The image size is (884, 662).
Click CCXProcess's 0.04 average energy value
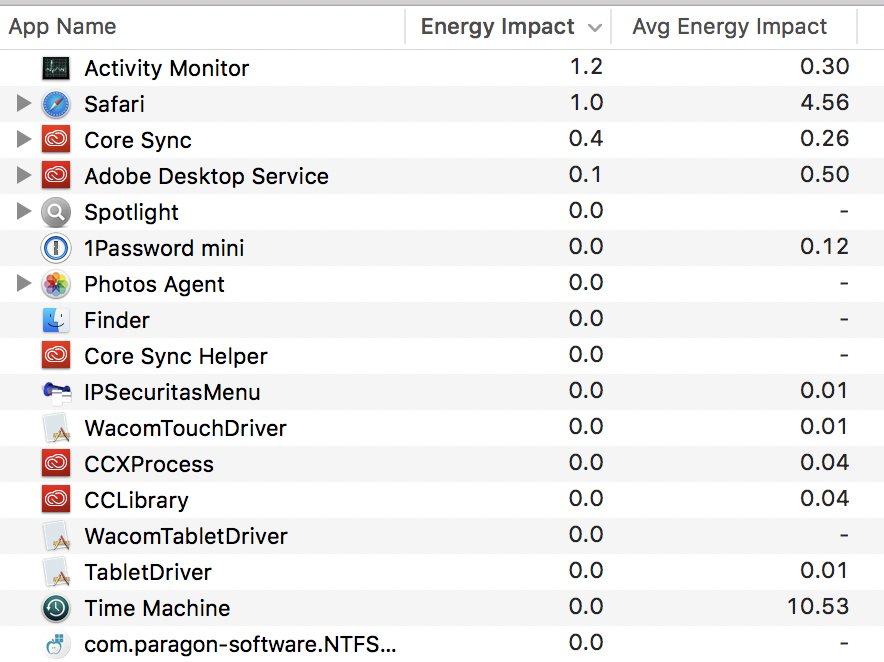point(825,463)
